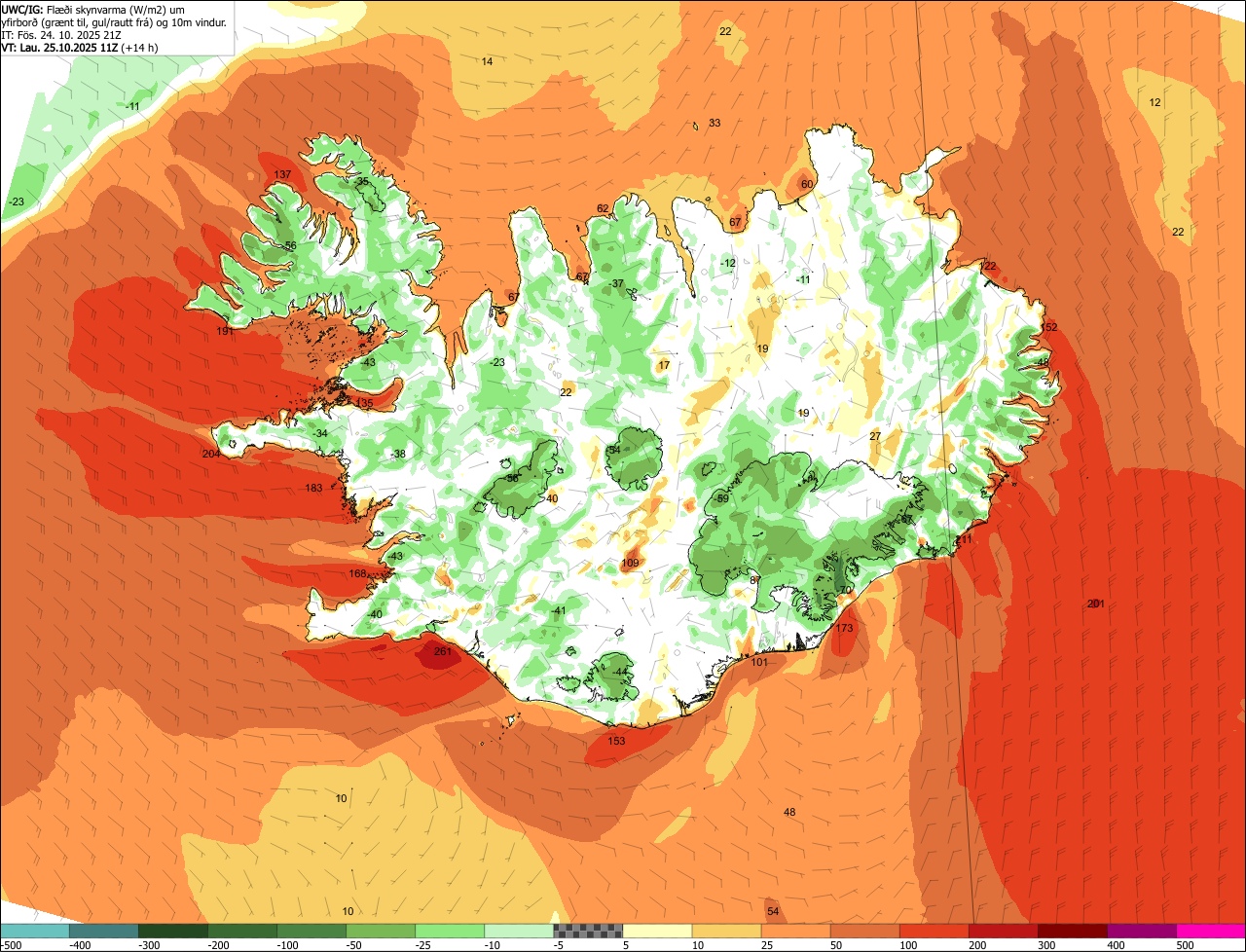
Task: Click the flux value 35 in the Westfjords
Action: click(x=362, y=181)
